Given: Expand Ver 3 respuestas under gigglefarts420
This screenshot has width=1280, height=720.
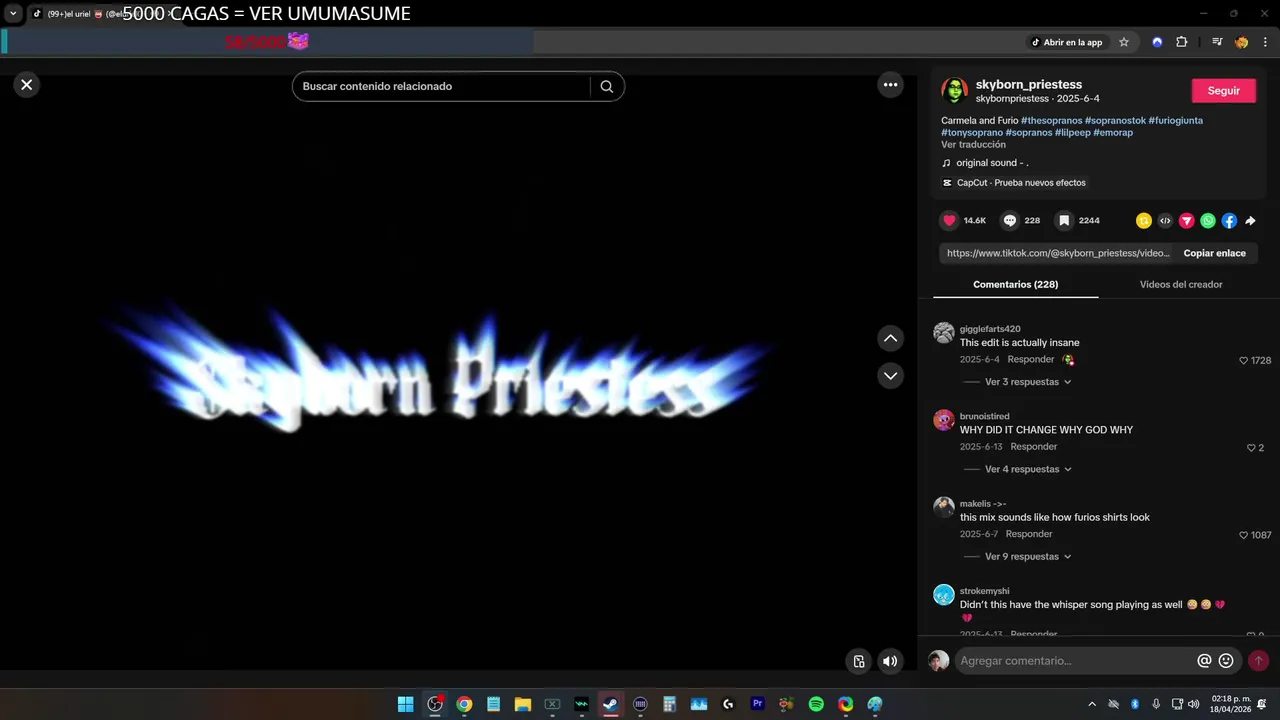Looking at the screenshot, I should point(1027,382).
